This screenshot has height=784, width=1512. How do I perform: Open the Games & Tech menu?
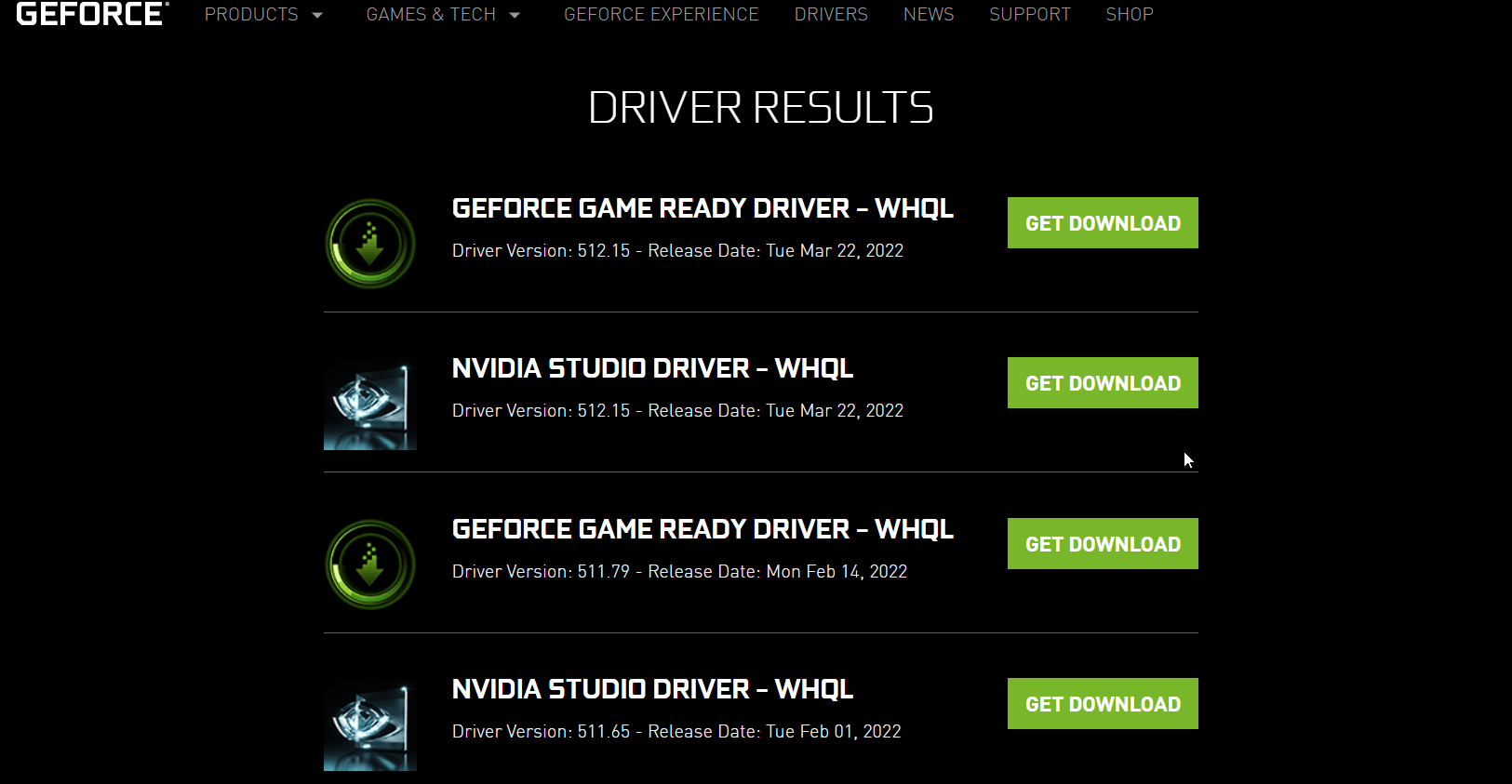tap(431, 14)
